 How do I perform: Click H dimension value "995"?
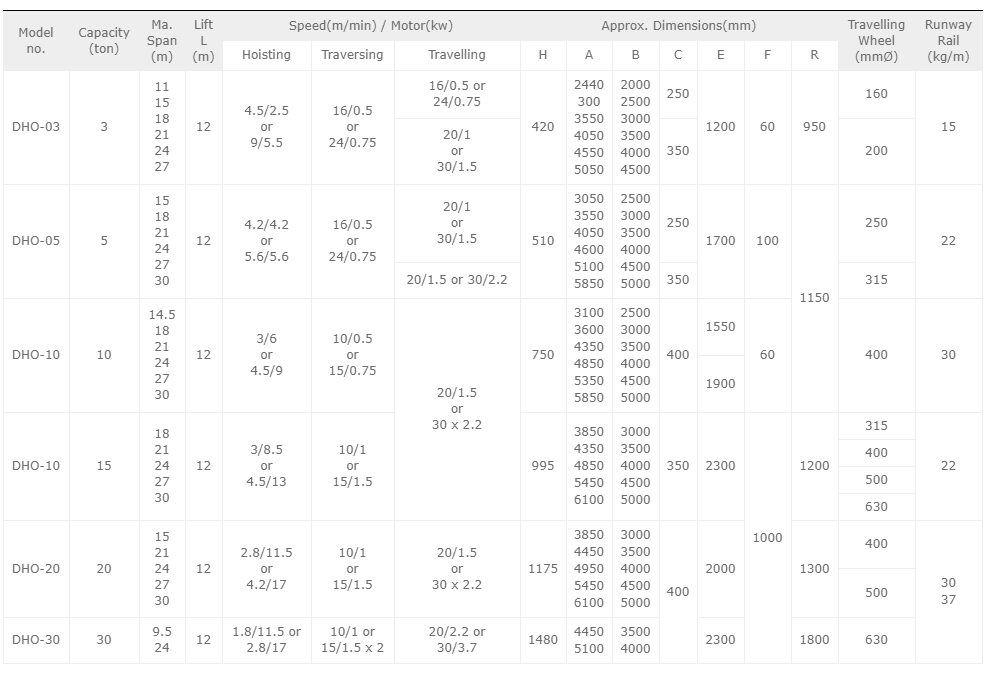coord(543,465)
